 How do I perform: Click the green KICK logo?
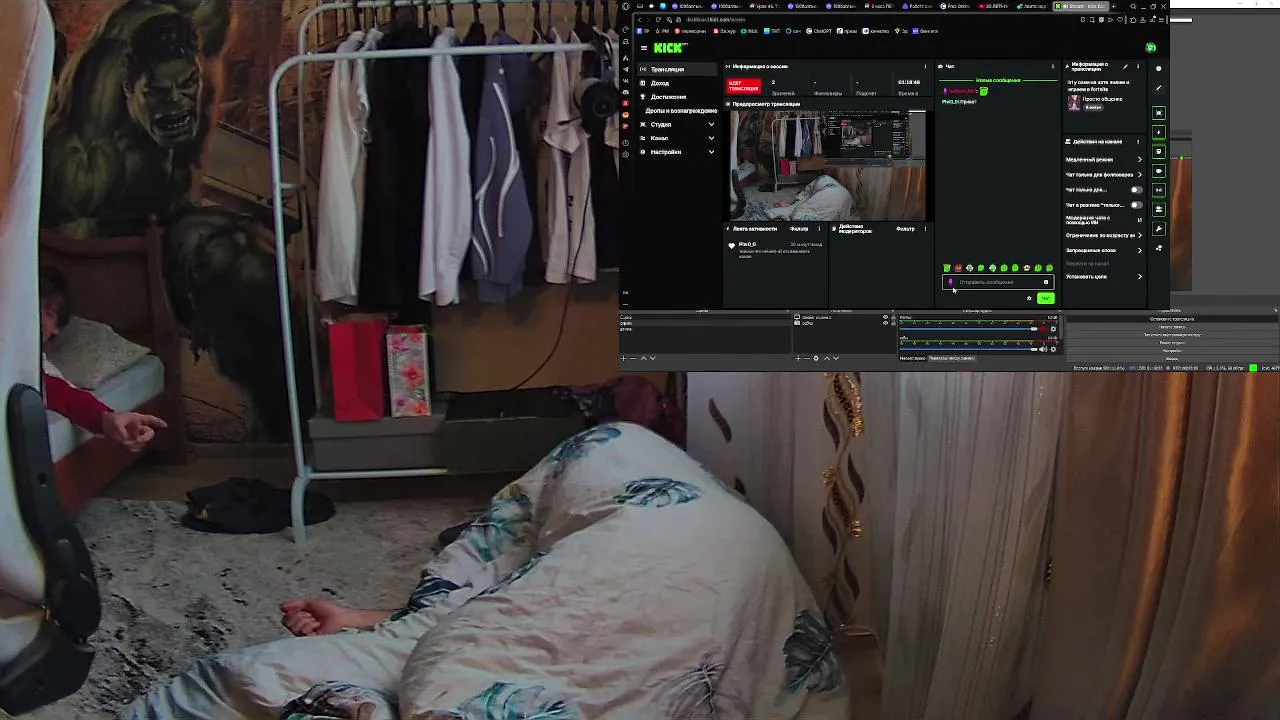670,47
